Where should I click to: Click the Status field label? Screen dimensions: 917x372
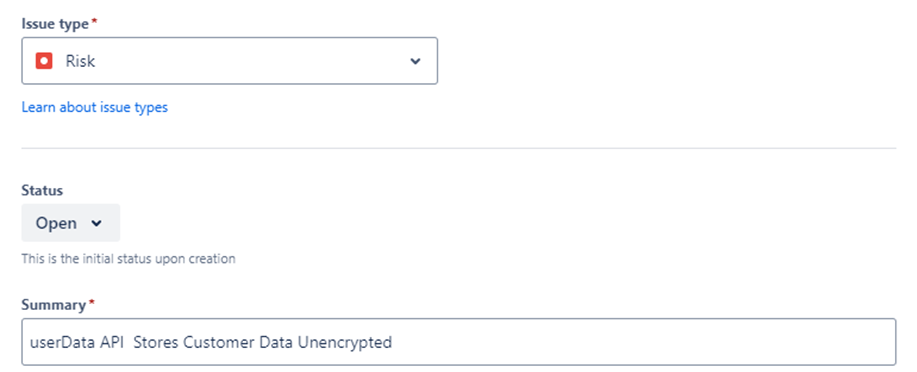click(42, 190)
